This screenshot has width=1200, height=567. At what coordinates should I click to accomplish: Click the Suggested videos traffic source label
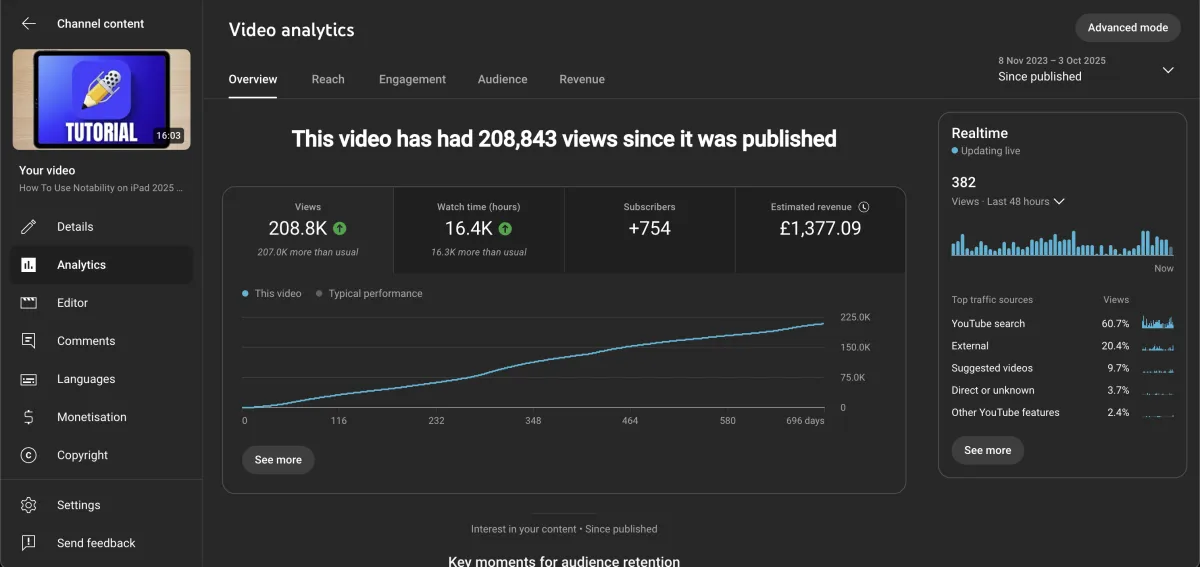992,368
